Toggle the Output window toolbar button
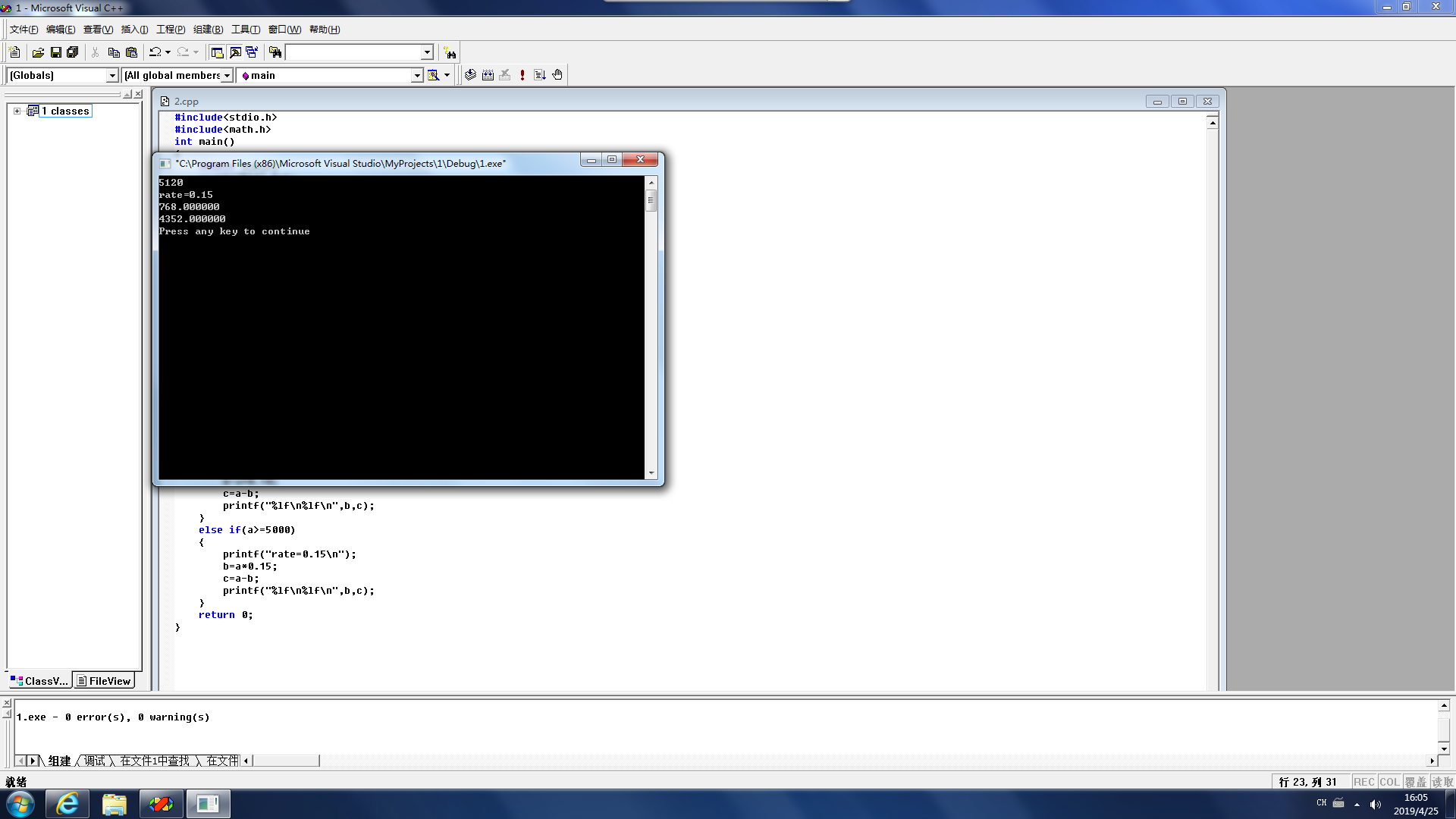Viewport: 1456px width, 819px height. tap(235, 52)
